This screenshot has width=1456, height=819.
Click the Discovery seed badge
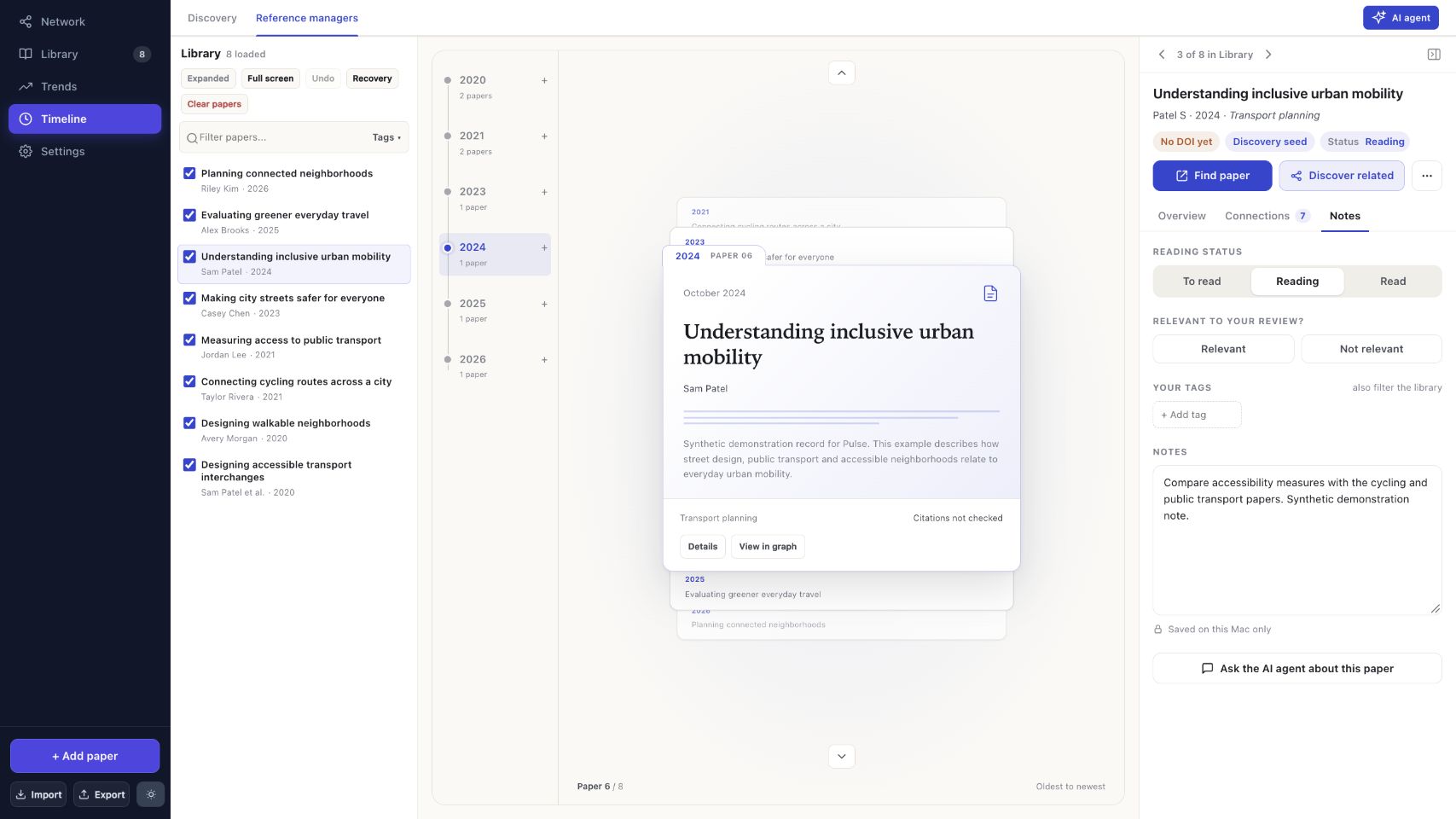click(1269, 142)
